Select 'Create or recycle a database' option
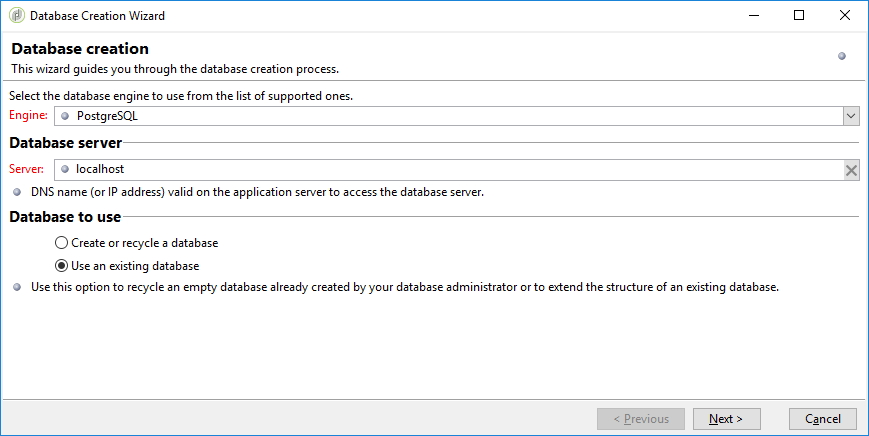Image resolution: width=869 pixels, height=436 pixels. coord(62,243)
